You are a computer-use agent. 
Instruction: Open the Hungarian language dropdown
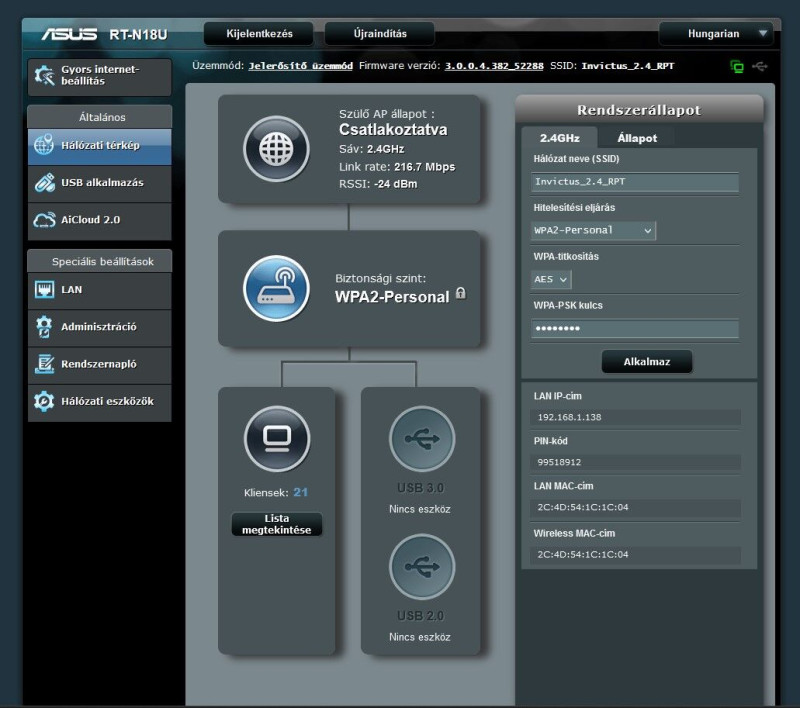(x=716, y=34)
